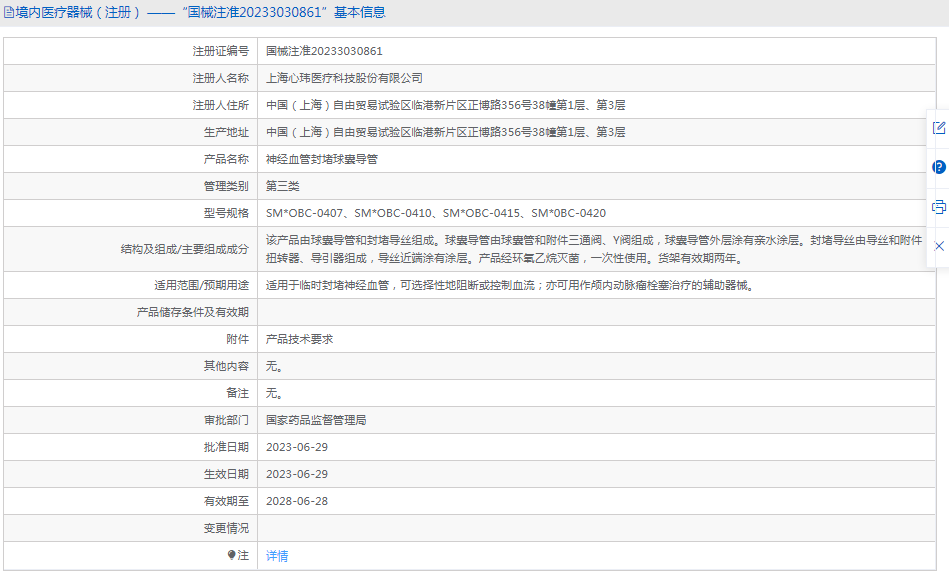
Task: Select product name 神经血管封堵球囊导管
Action: pyautogui.click(x=322, y=159)
